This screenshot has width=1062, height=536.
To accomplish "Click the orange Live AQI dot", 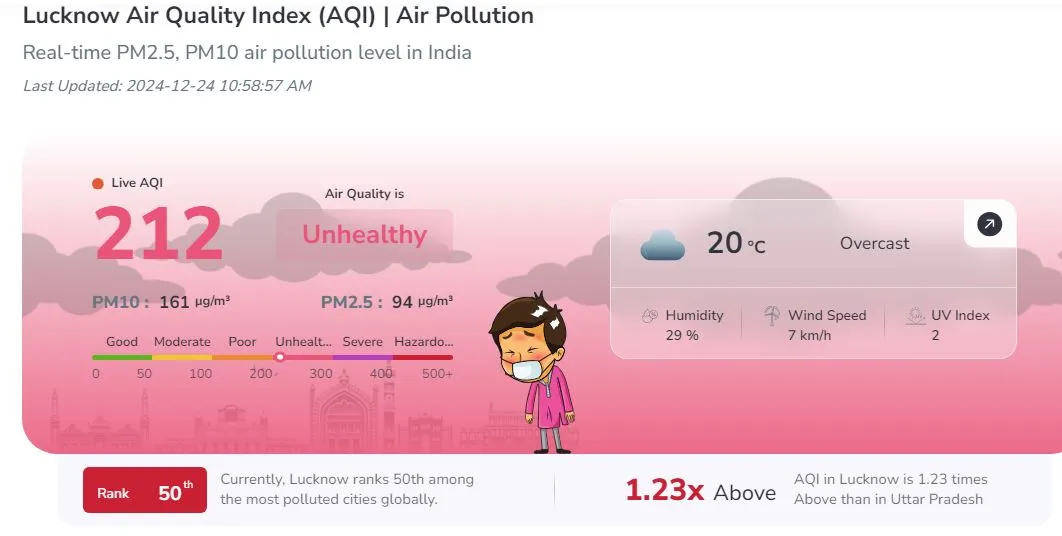I will coord(98,183).
